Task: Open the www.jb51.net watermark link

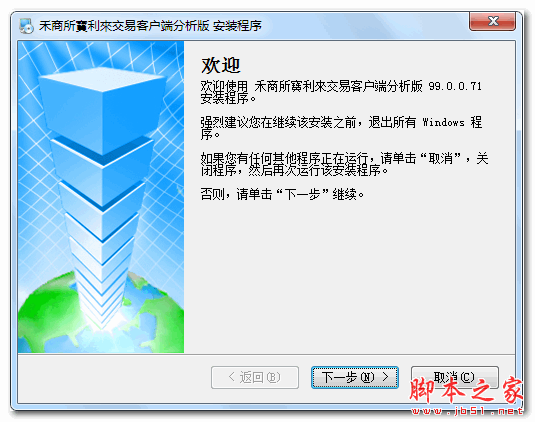Action: point(467,411)
